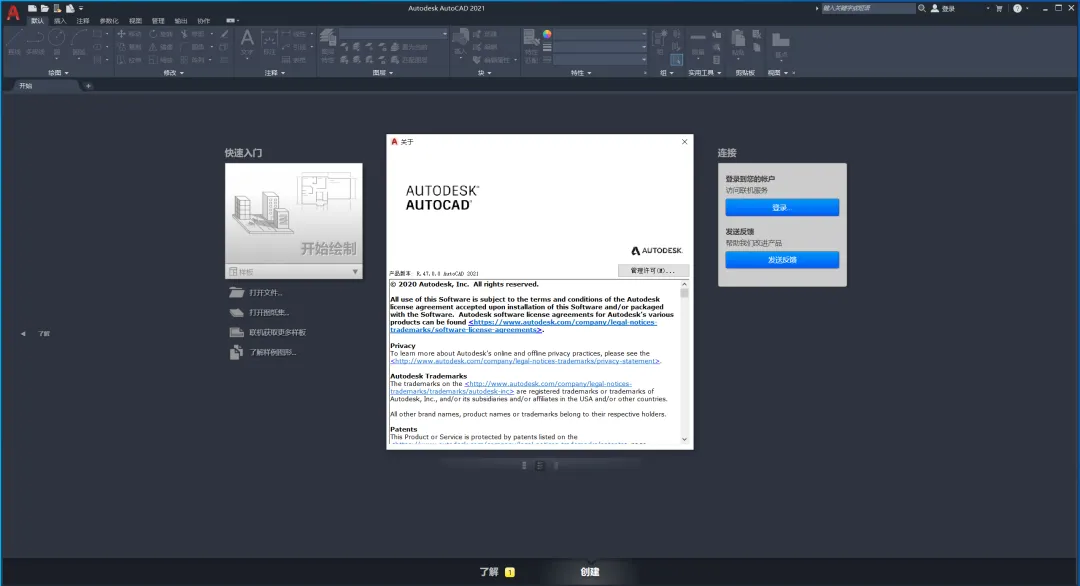Click the plus new drawing tab button

pos(88,86)
